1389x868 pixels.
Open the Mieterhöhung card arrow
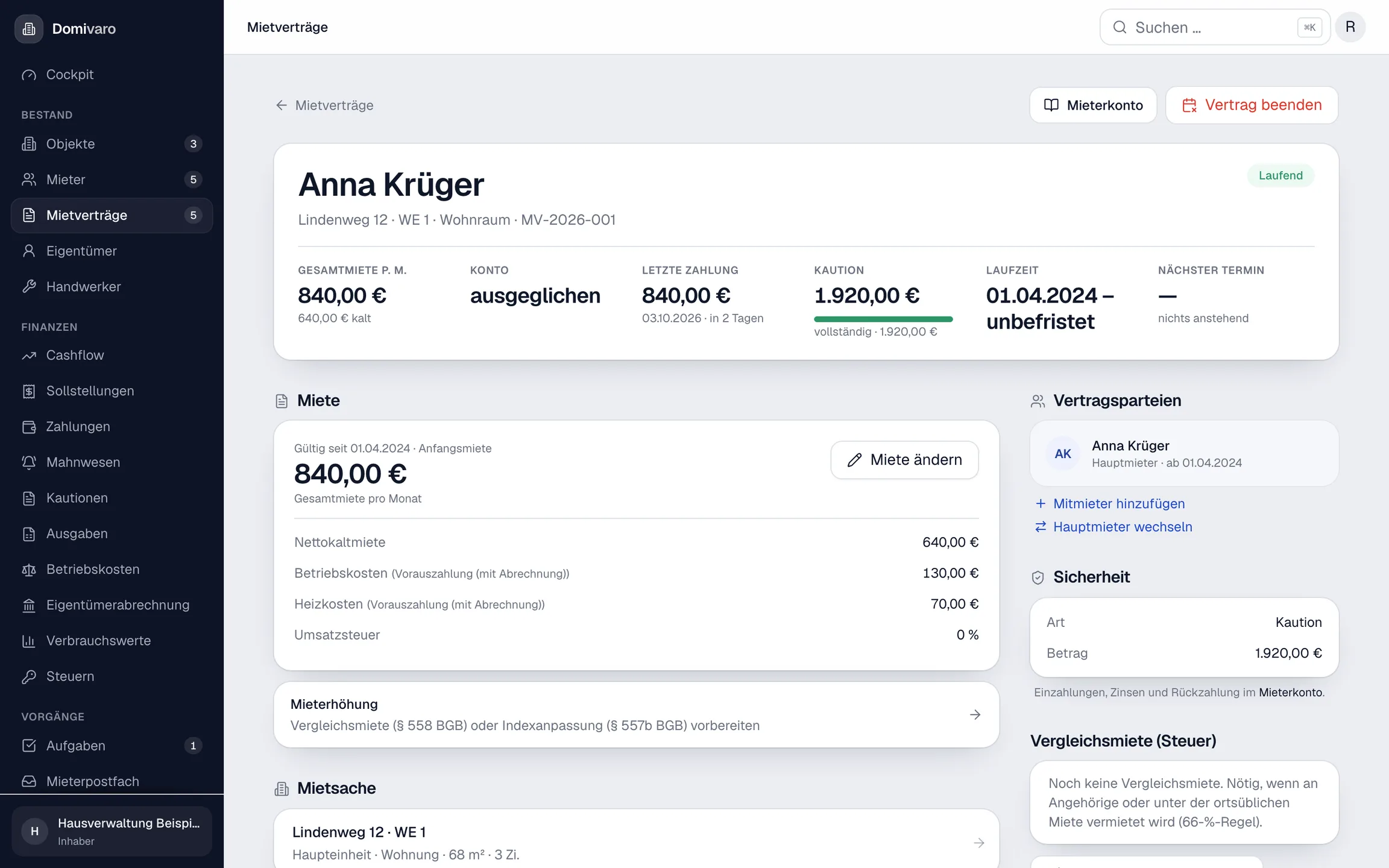click(975, 715)
